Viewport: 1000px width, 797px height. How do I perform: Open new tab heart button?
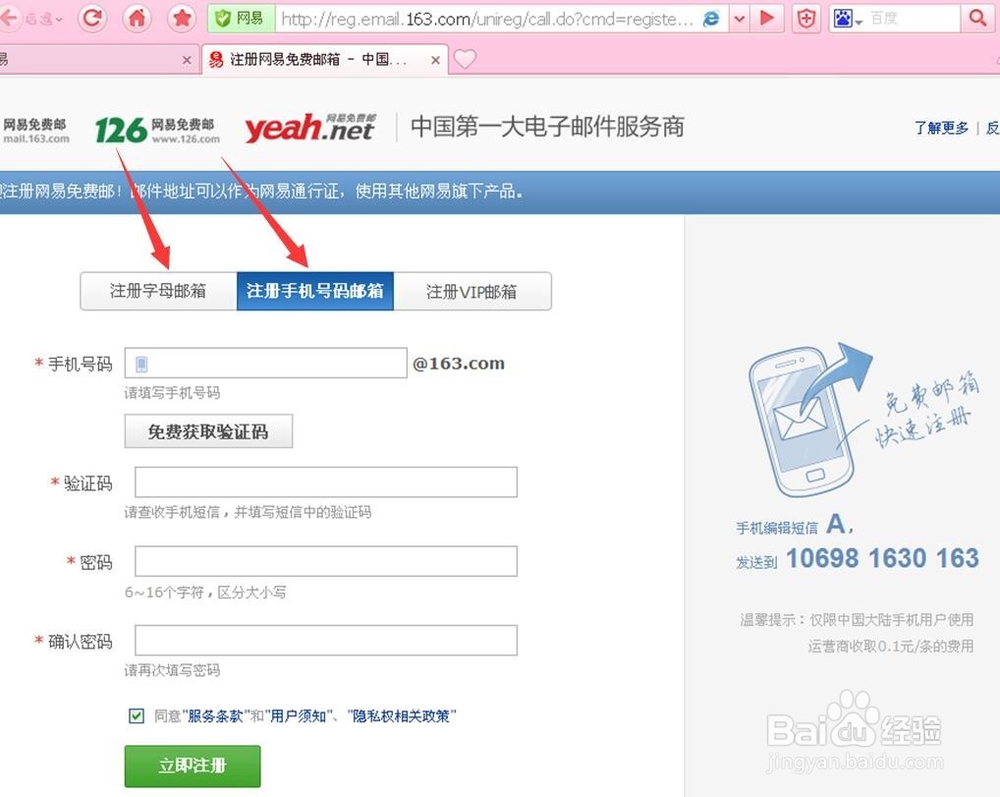(x=465, y=59)
